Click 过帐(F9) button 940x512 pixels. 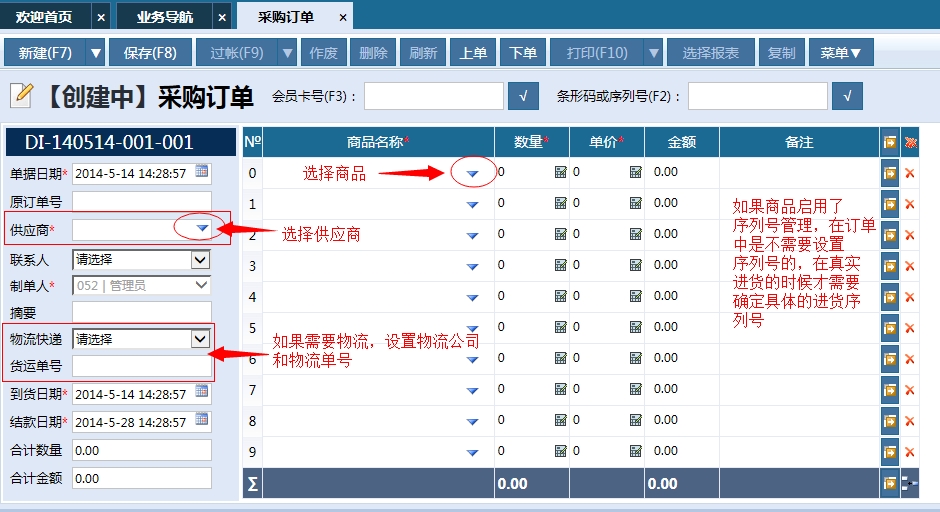coord(237,53)
